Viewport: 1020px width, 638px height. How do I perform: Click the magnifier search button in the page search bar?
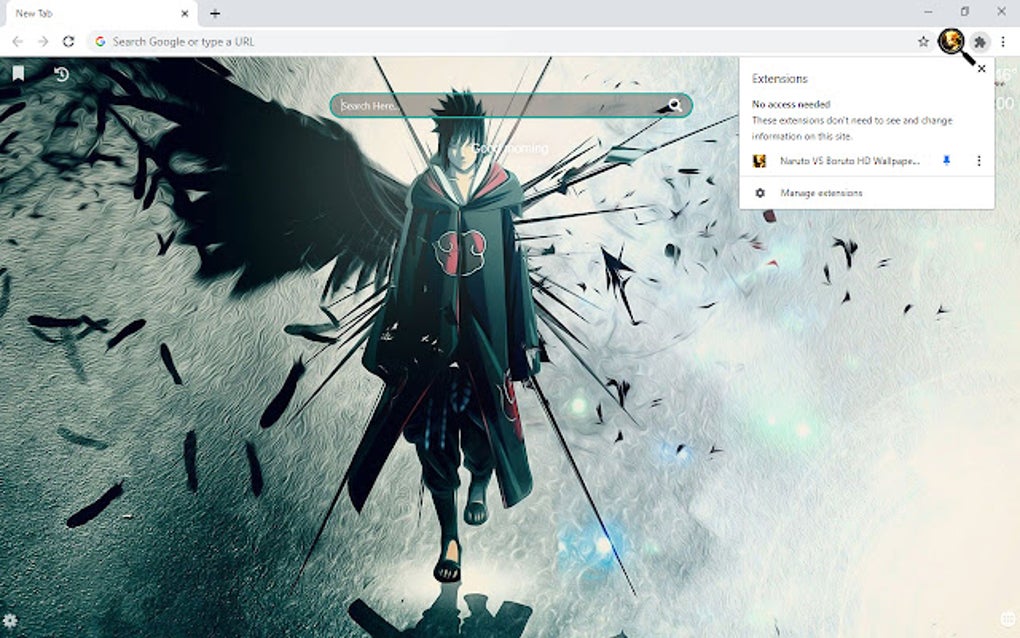pos(675,105)
